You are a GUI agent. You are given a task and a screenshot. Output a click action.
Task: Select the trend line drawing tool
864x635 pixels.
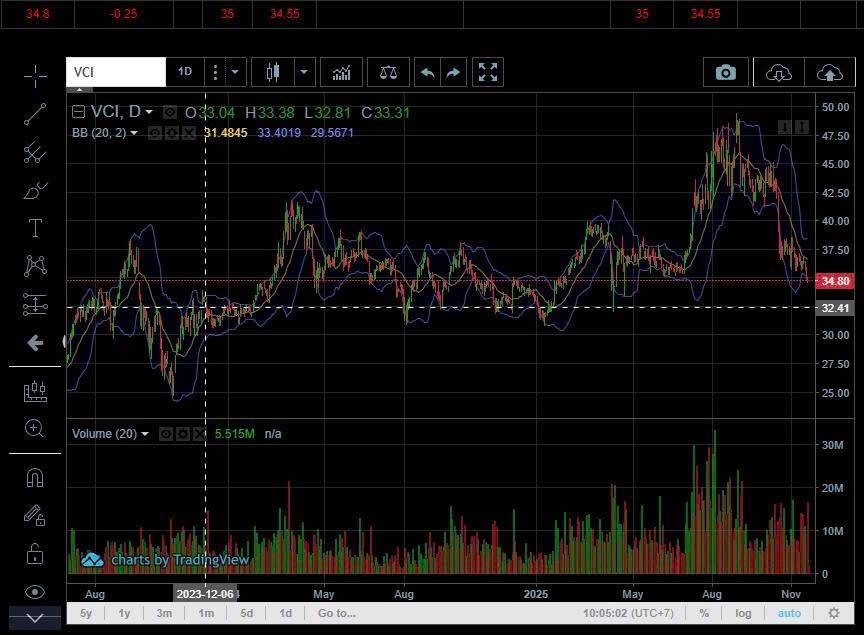coord(35,114)
